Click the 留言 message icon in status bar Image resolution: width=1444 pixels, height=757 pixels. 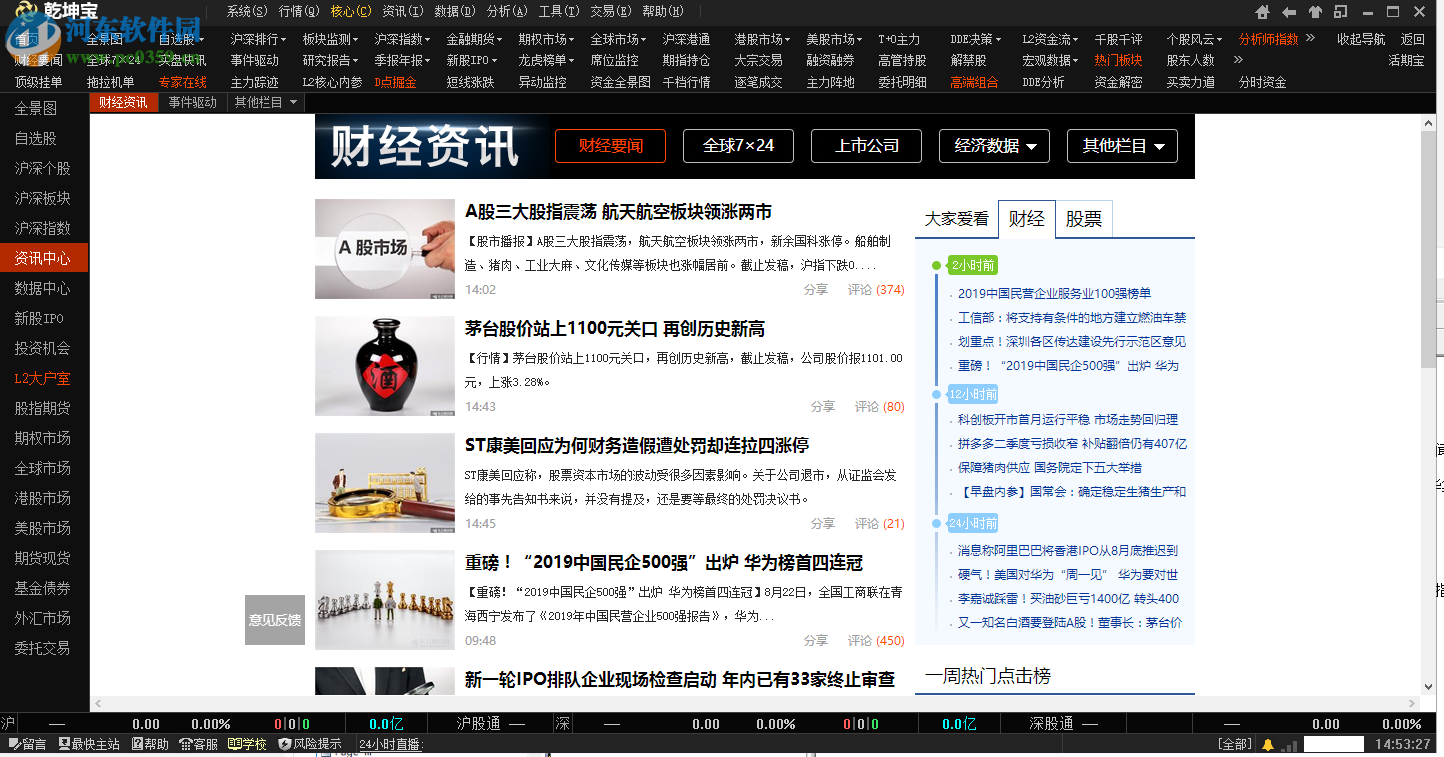click(x=13, y=745)
